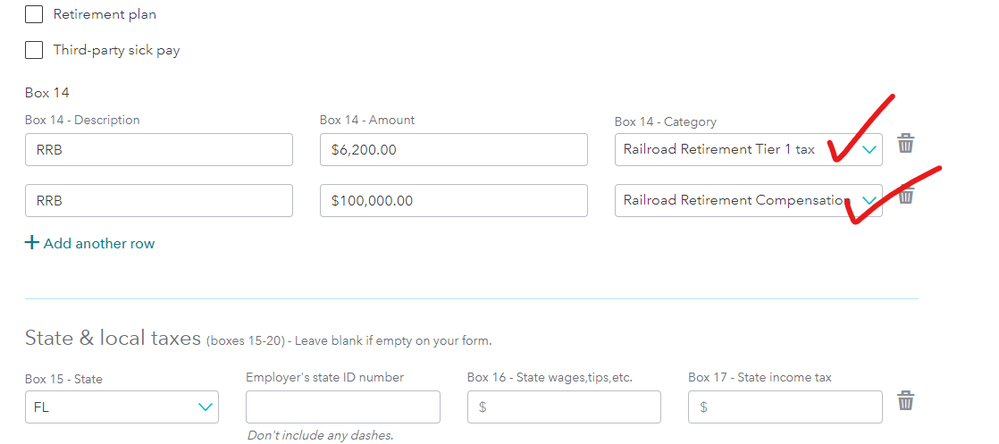Select the Add another row link

click(x=99, y=243)
